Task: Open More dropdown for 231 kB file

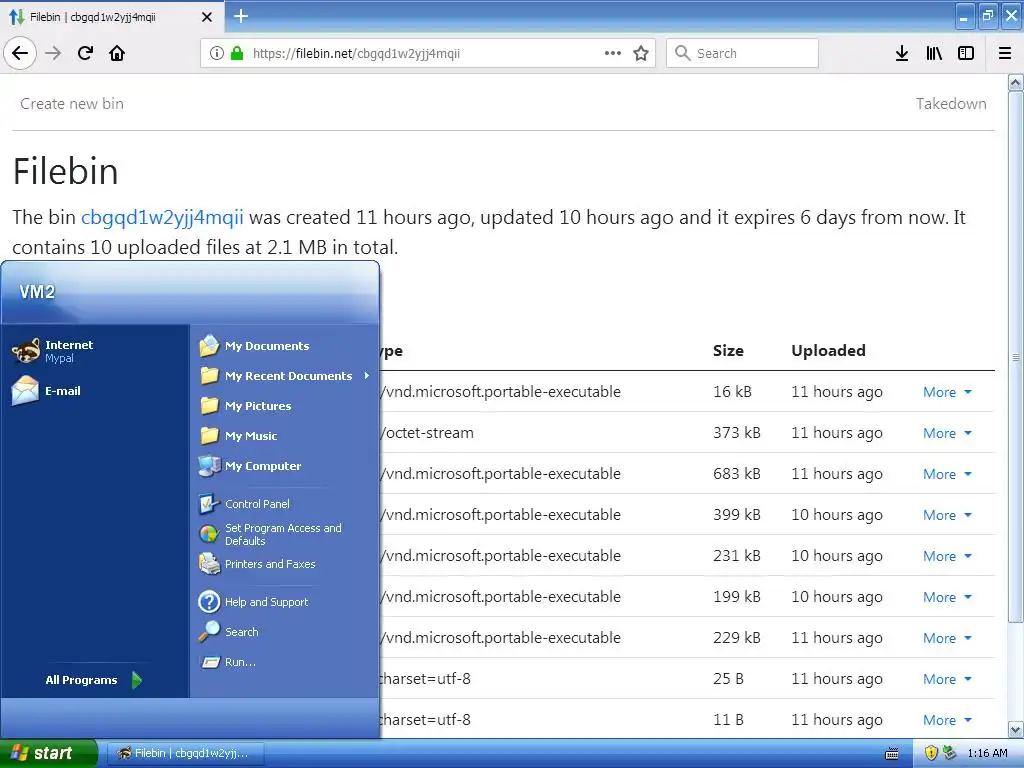Action: coord(947,556)
